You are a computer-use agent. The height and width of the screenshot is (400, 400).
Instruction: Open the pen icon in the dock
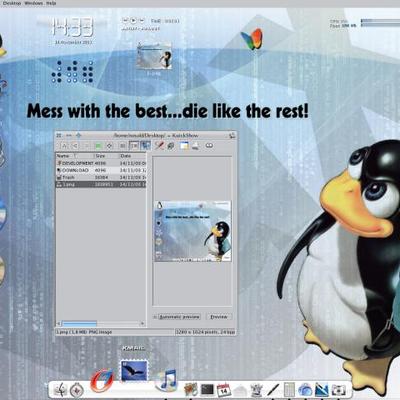tap(273, 389)
